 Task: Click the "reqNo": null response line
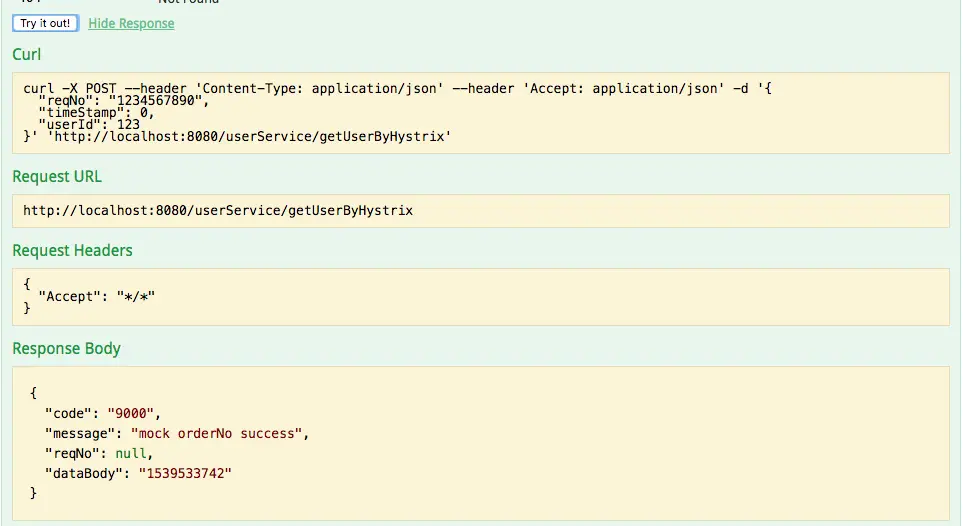click(98, 453)
